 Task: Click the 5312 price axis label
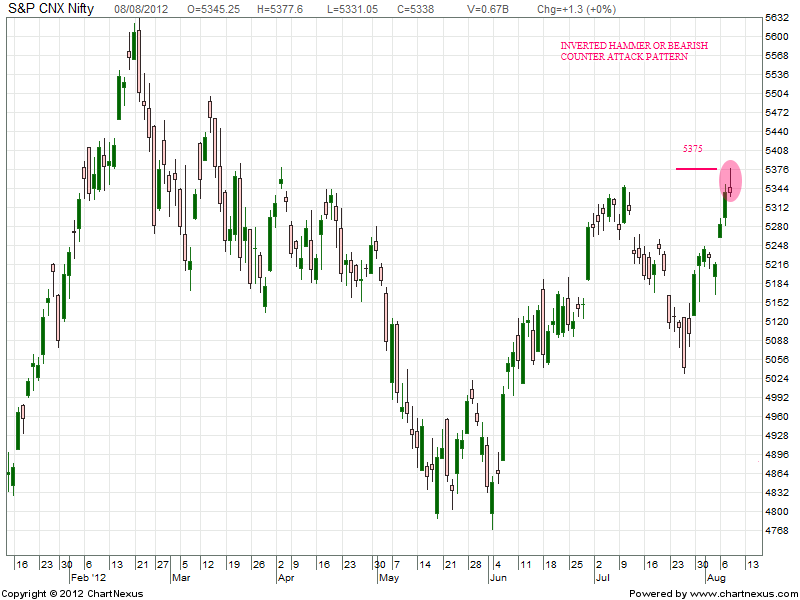(777, 208)
